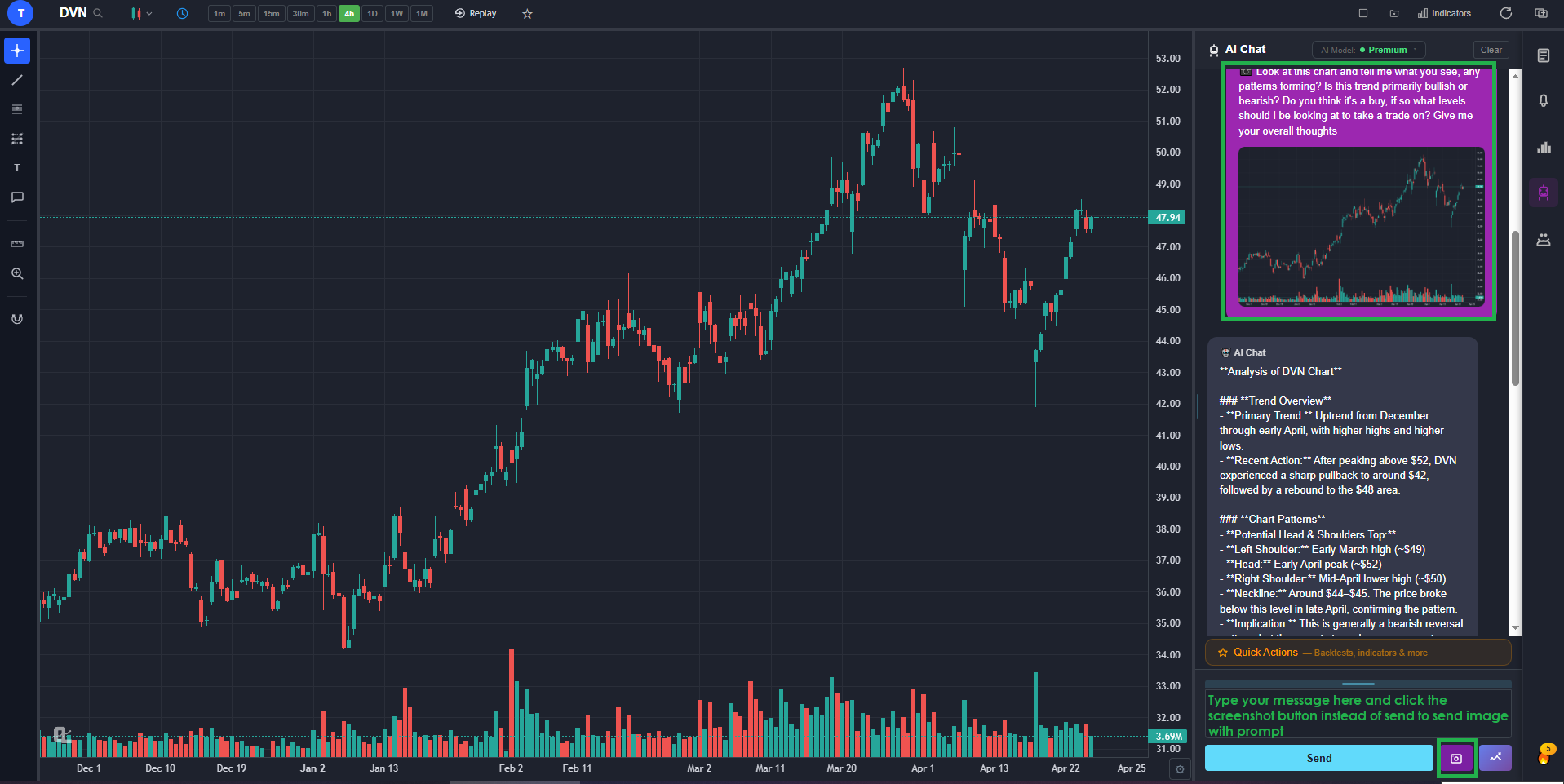Switch to the 15m timeframe
The width and height of the screenshot is (1564, 784).
tap(272, 13)
